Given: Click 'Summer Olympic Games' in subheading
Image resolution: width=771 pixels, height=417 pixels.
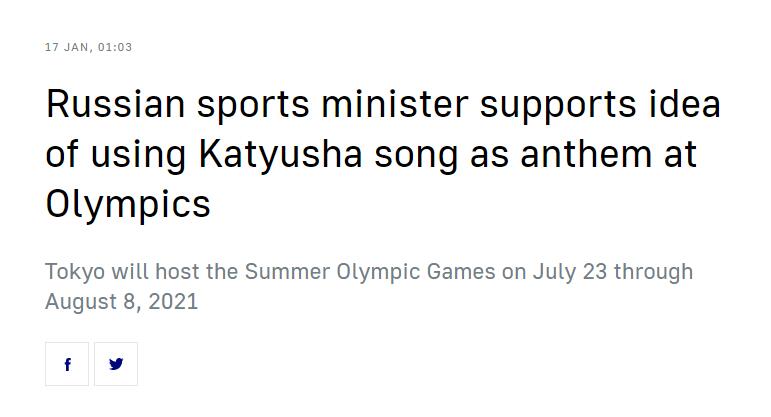Looking at the screenshot, I should coord(370,272).
